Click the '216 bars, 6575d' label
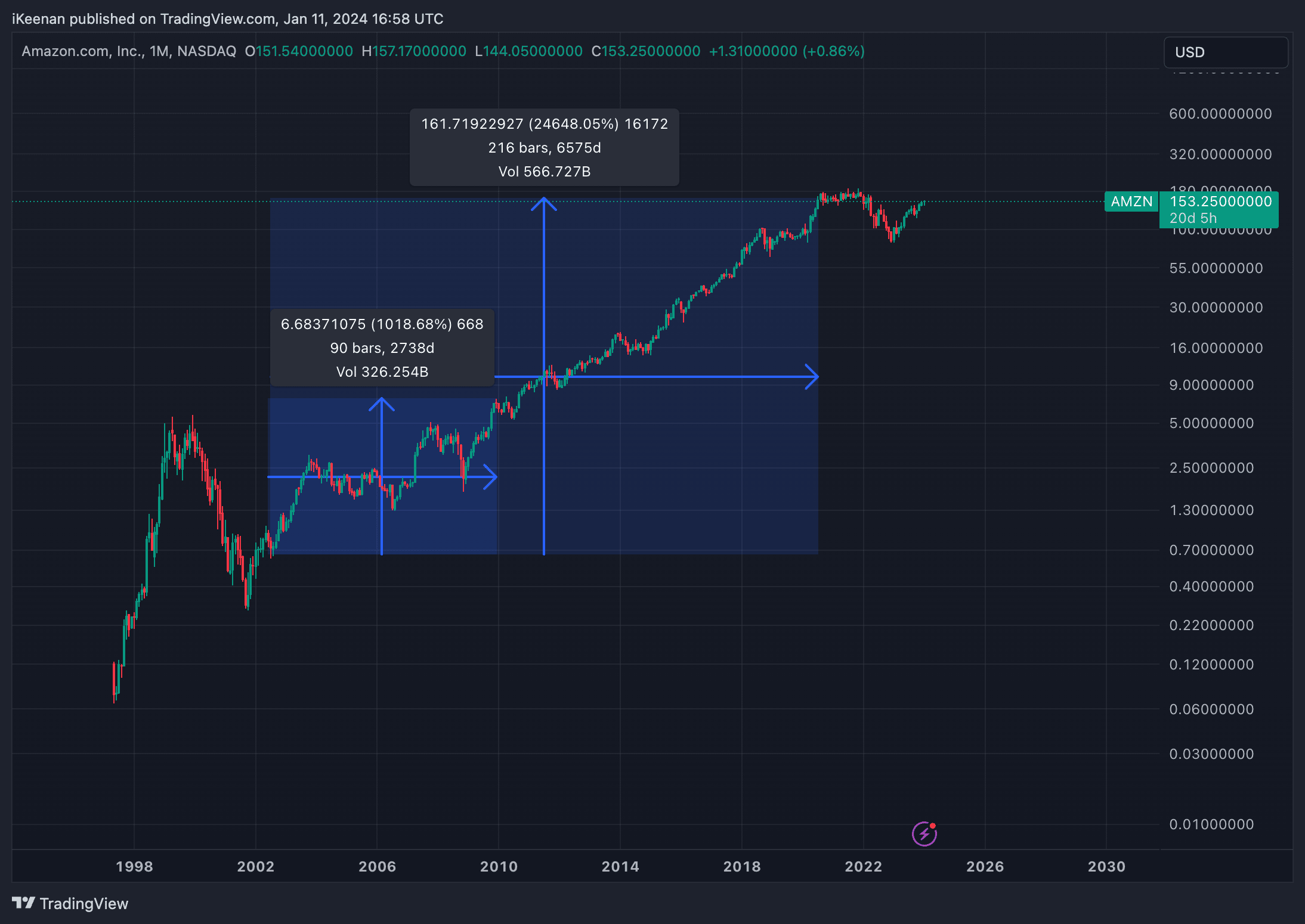Image resolution: width=1305 pixels, height=924 pixels. (x=545, y=148)
